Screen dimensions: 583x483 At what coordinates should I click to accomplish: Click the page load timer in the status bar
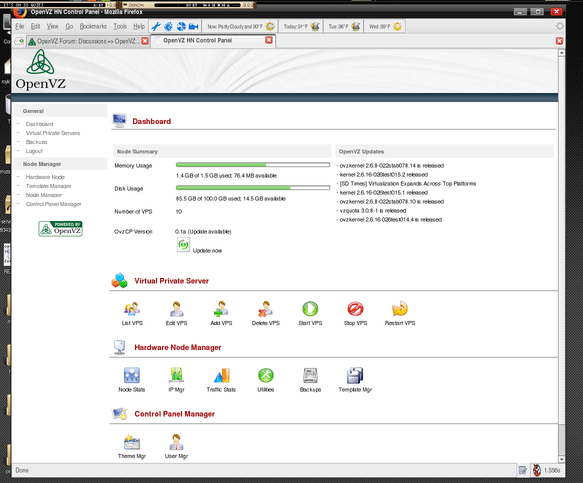tap(552, 470)
